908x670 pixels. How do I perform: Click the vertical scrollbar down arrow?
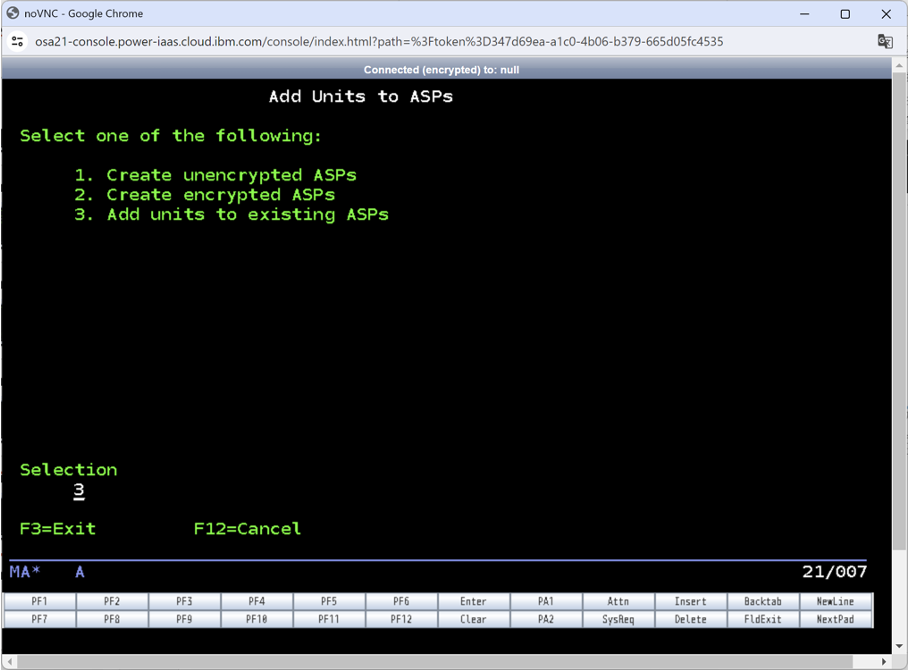(x=899, y=646)
